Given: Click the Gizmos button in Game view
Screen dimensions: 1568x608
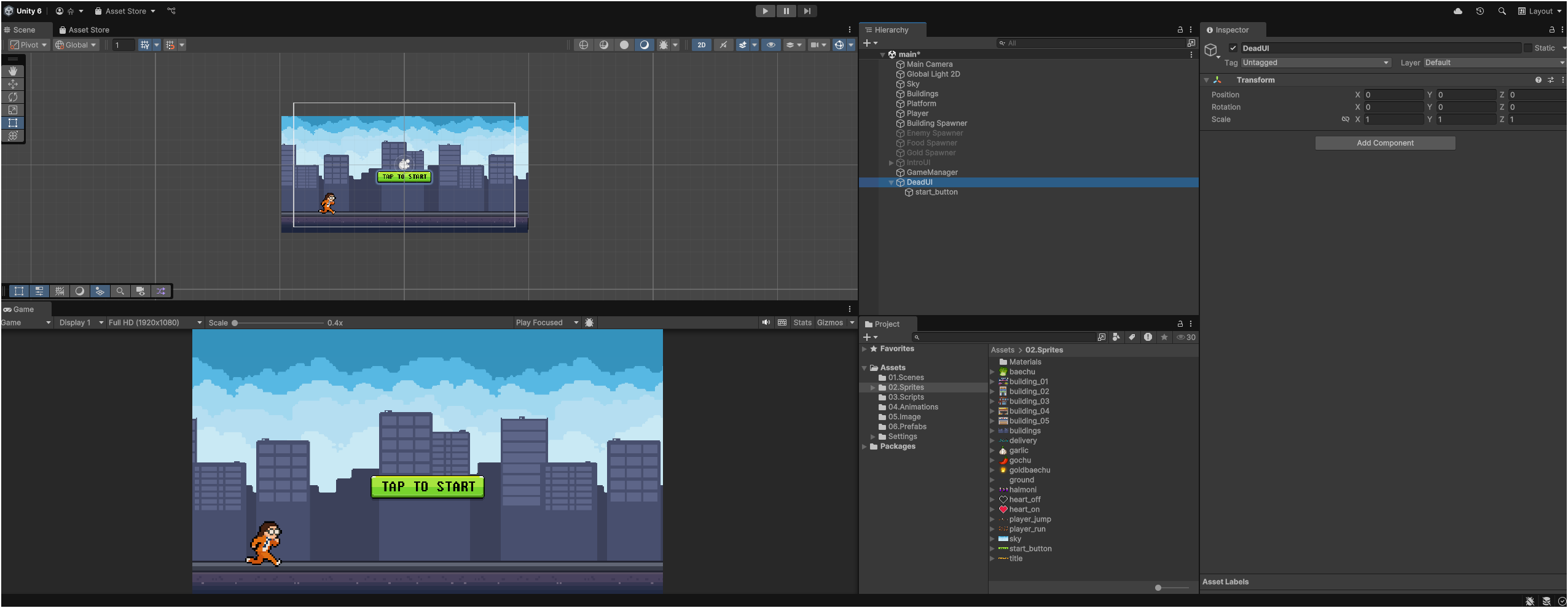Looking at the screenshot, I should 830,322.
